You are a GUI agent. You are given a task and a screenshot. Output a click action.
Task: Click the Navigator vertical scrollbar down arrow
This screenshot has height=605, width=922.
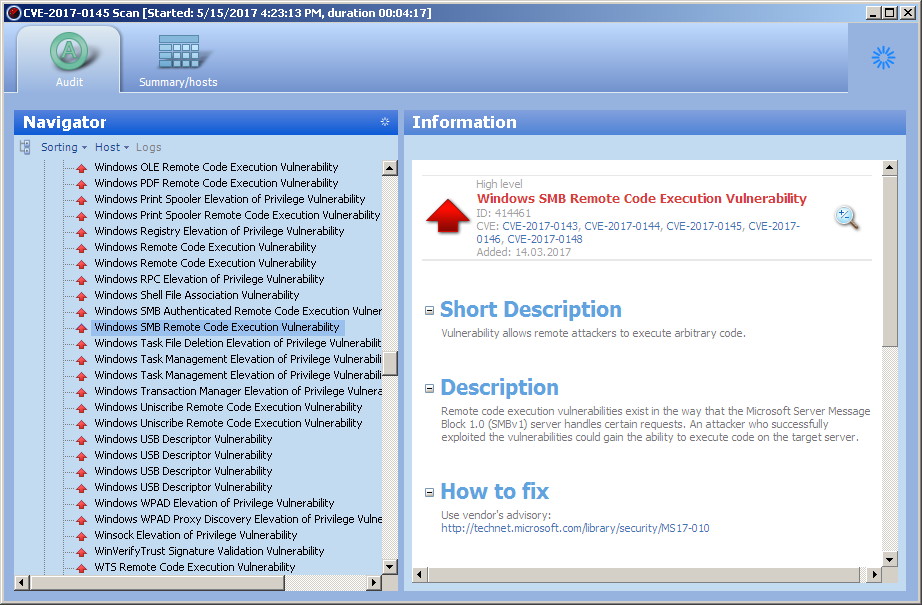390,566
